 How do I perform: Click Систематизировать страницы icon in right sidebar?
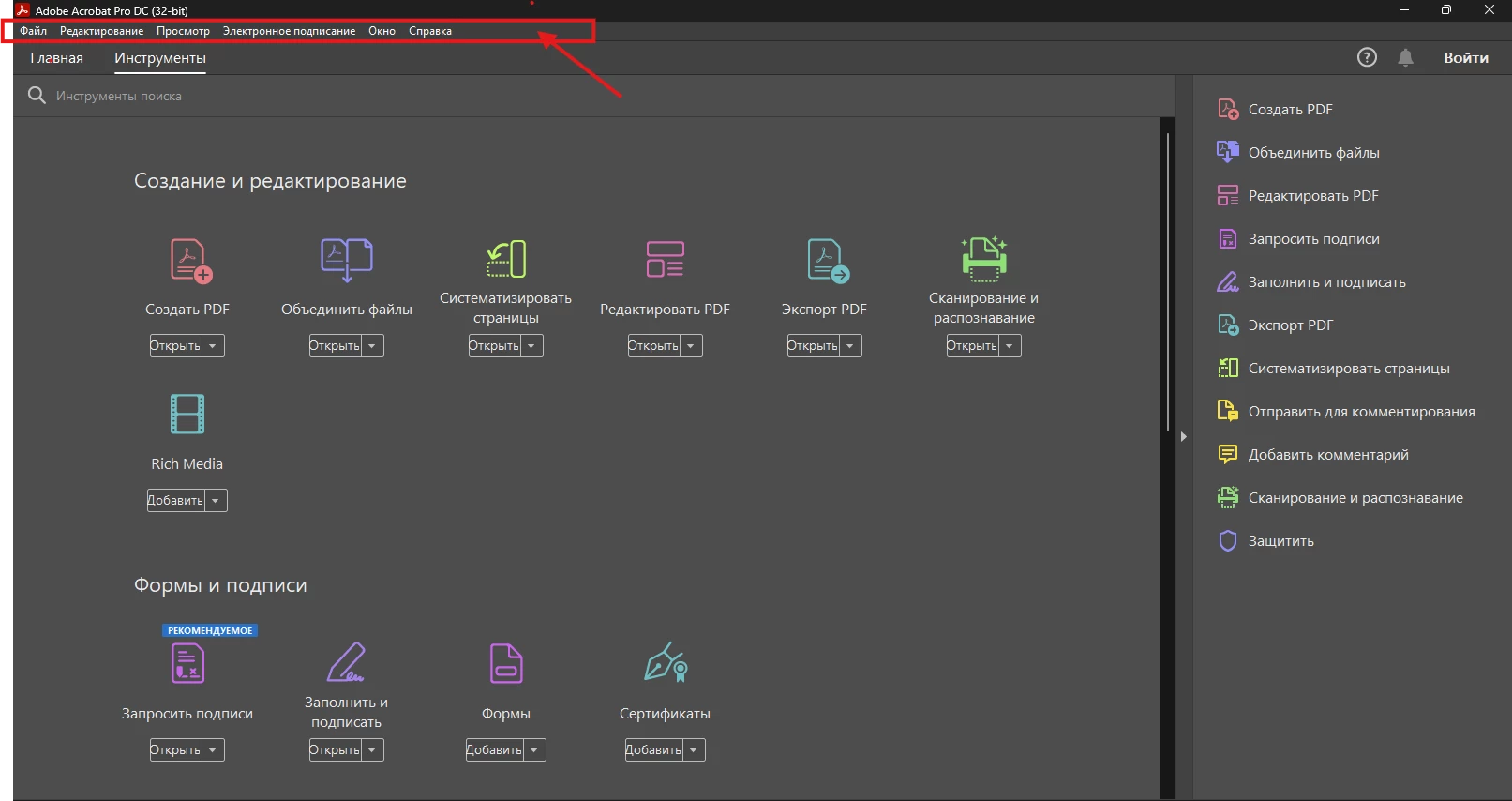pos(1228,368)
